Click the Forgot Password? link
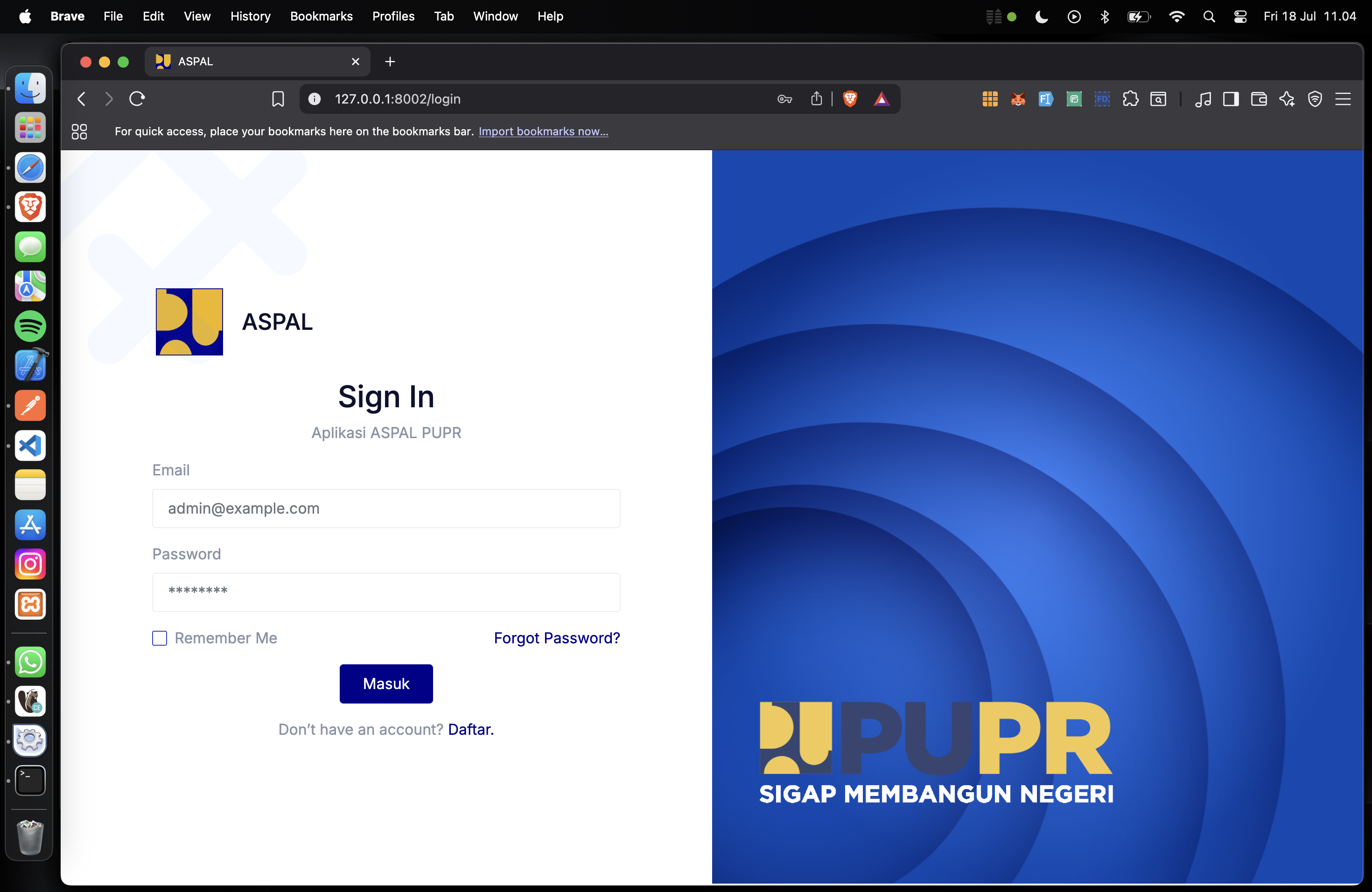Viewport: 1372px width, 892px height. 556,638
